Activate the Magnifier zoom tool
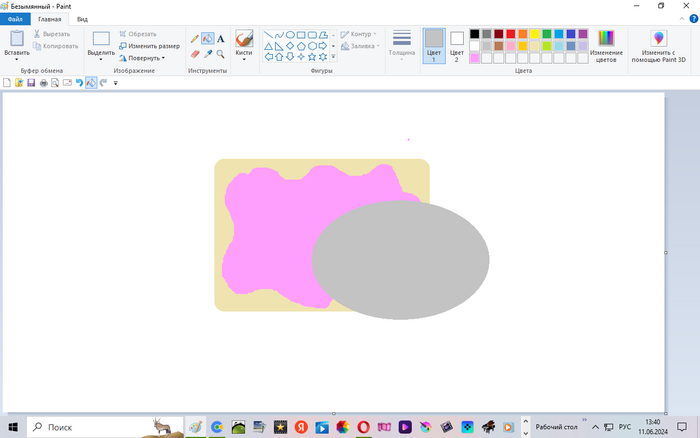 (x=220, y=54)
